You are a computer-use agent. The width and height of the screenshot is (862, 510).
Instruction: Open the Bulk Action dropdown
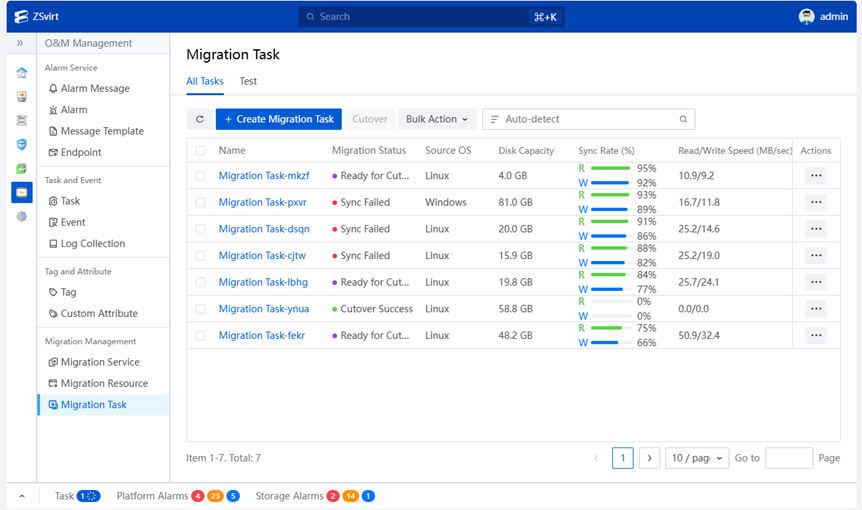(x=437, y=119)
